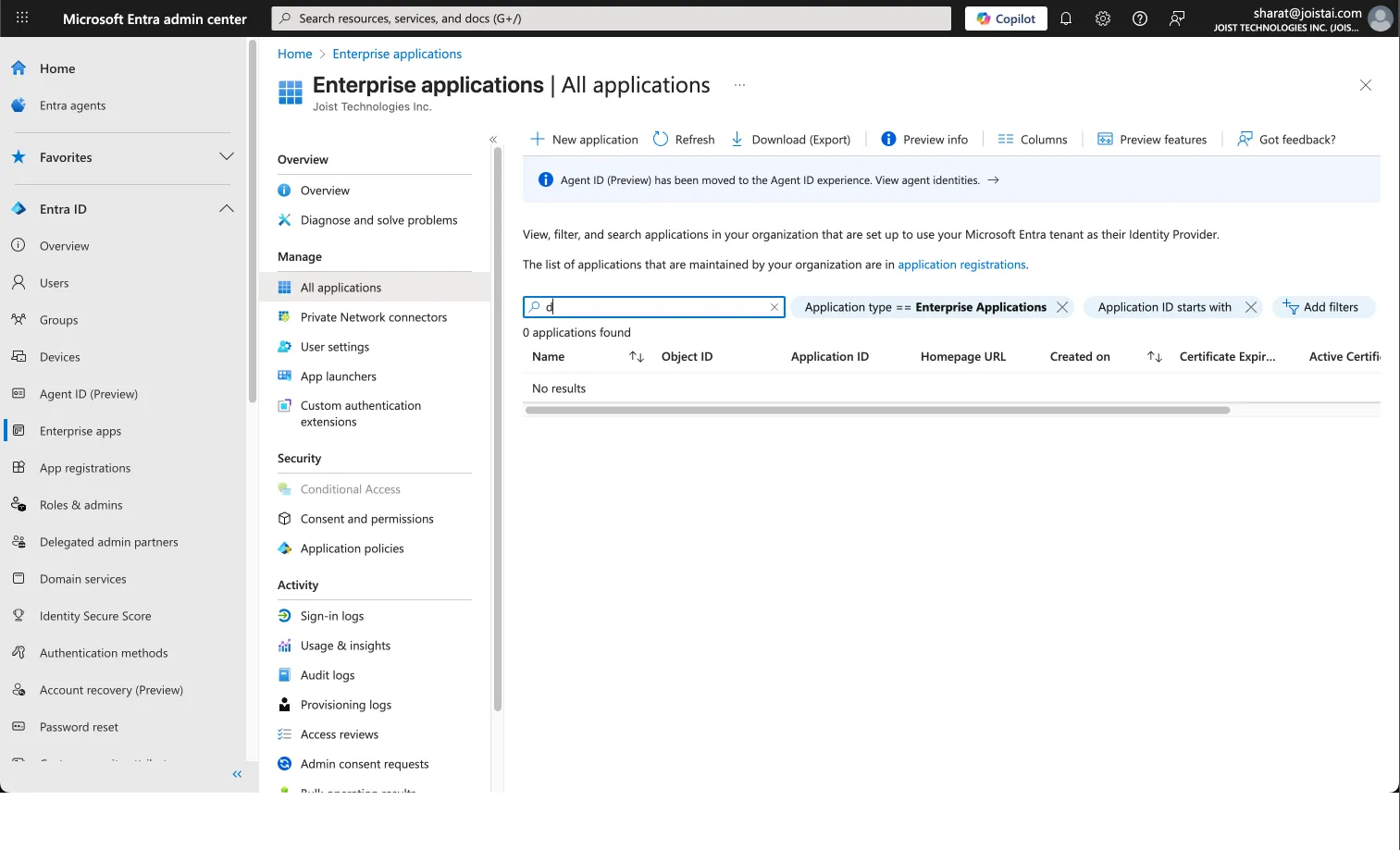Close the Enterprise applications blade
The image size is (1400, 850).
point(1365,85)
